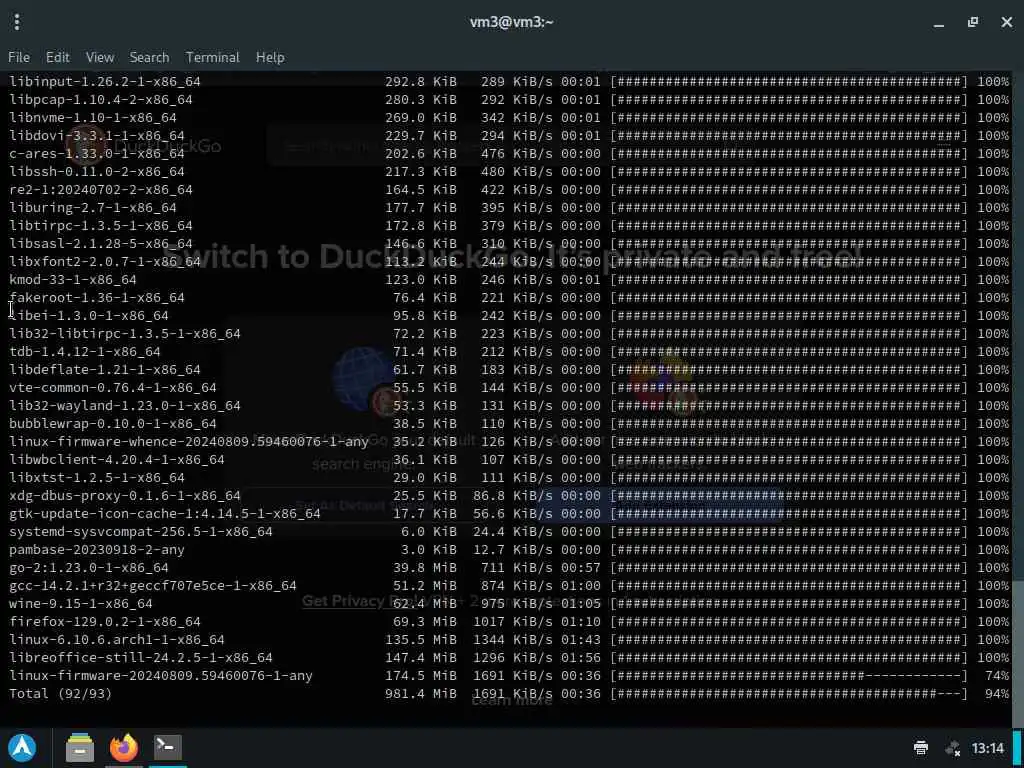Click the go-2:1.23.0-1-x86_64 package name

point(89,568)
